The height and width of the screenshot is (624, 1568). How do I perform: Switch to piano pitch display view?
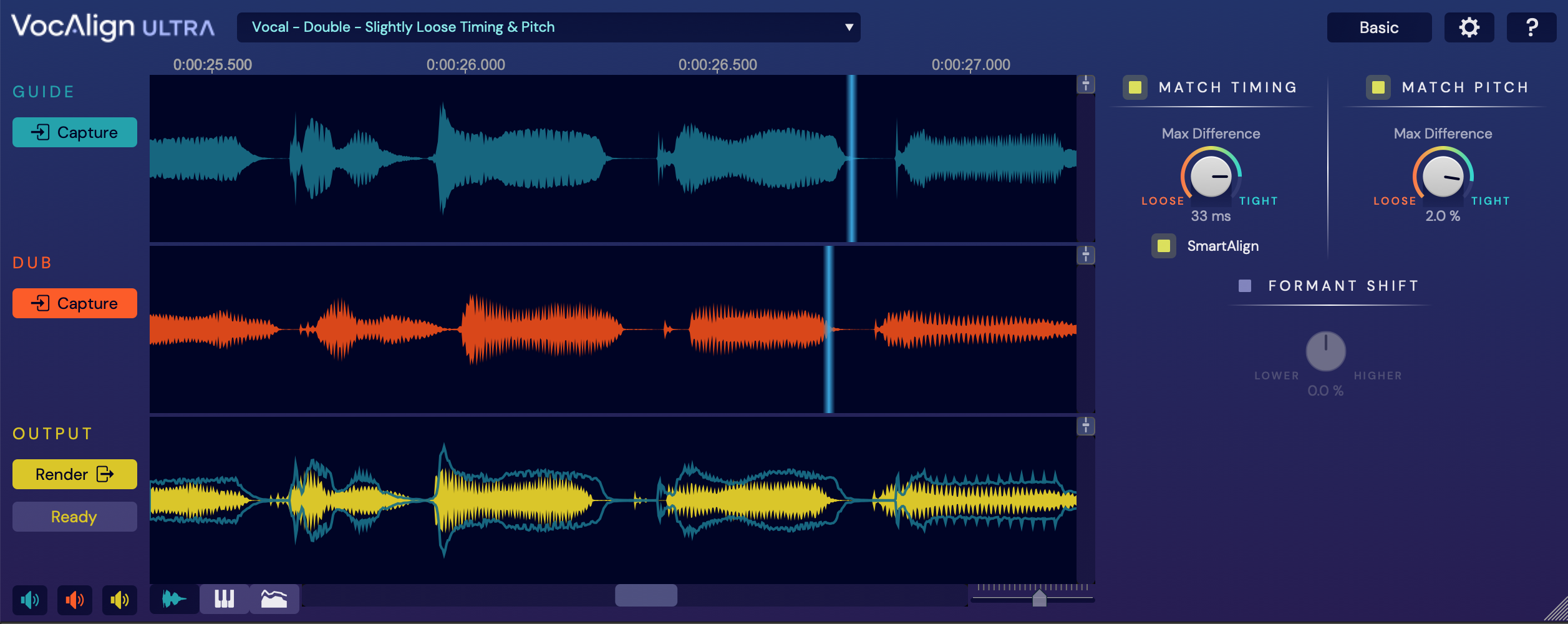coord(224,600)
